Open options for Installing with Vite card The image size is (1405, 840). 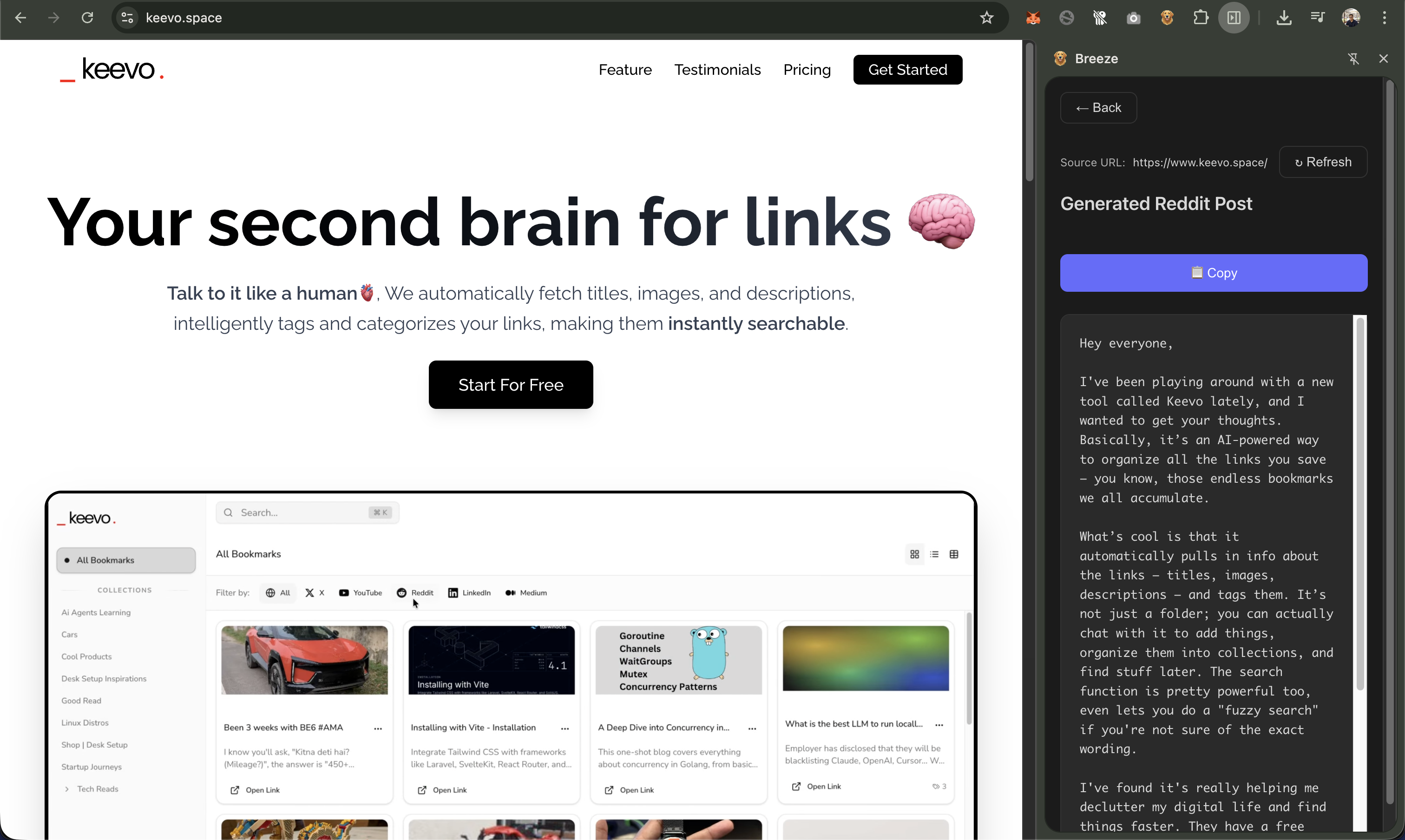point(565,728)
